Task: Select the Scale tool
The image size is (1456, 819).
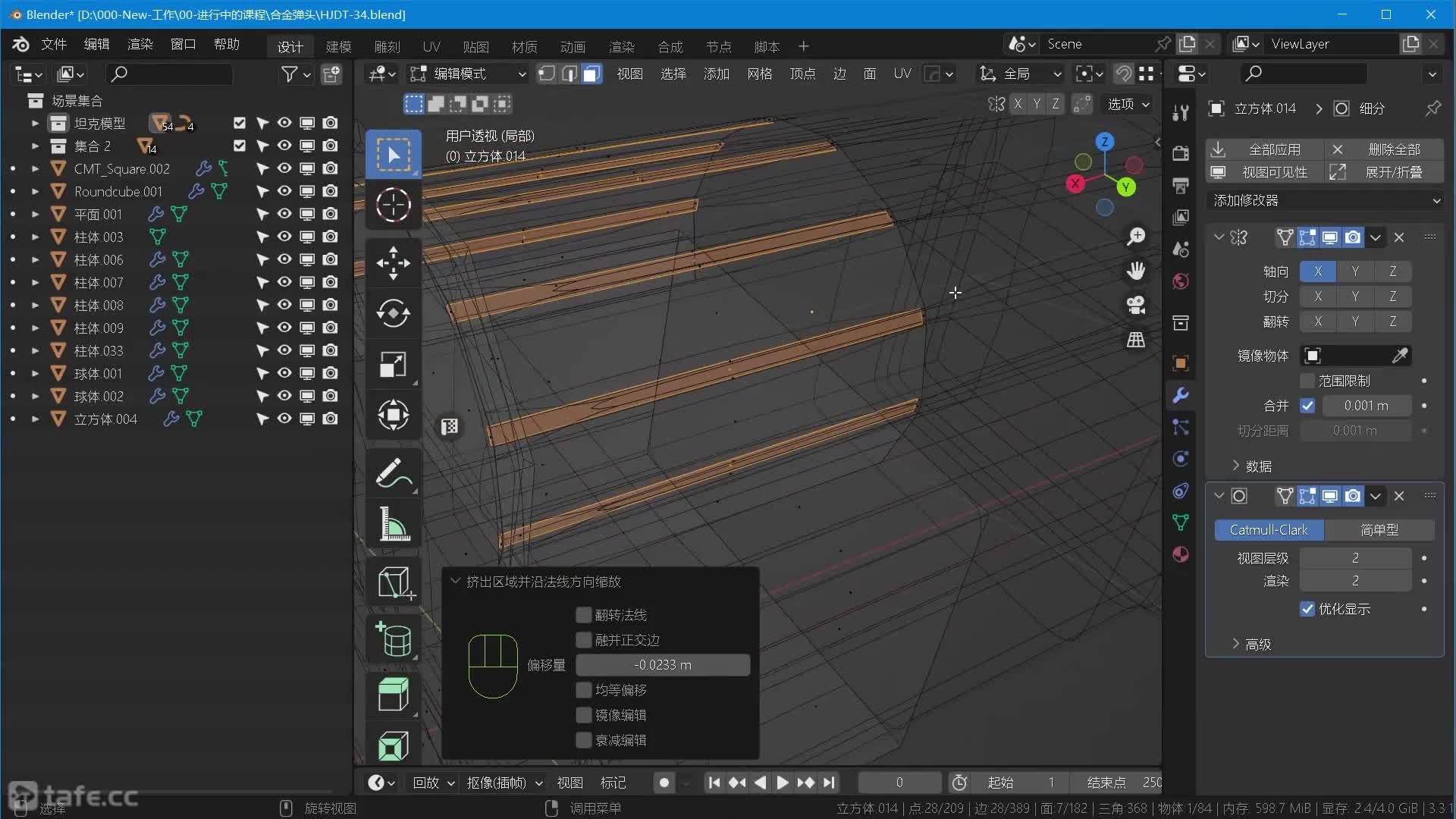Action: tap(393, 364)
